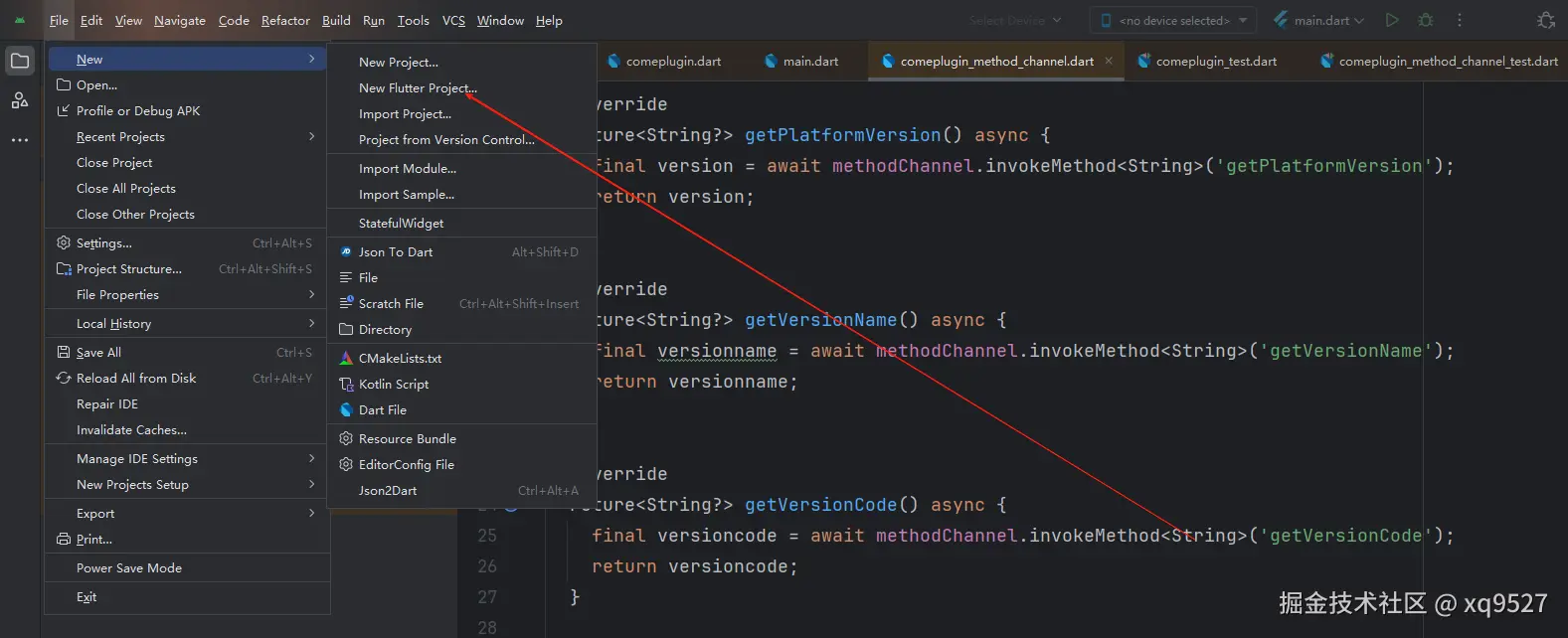Open the Edit menu

(91, 20)
